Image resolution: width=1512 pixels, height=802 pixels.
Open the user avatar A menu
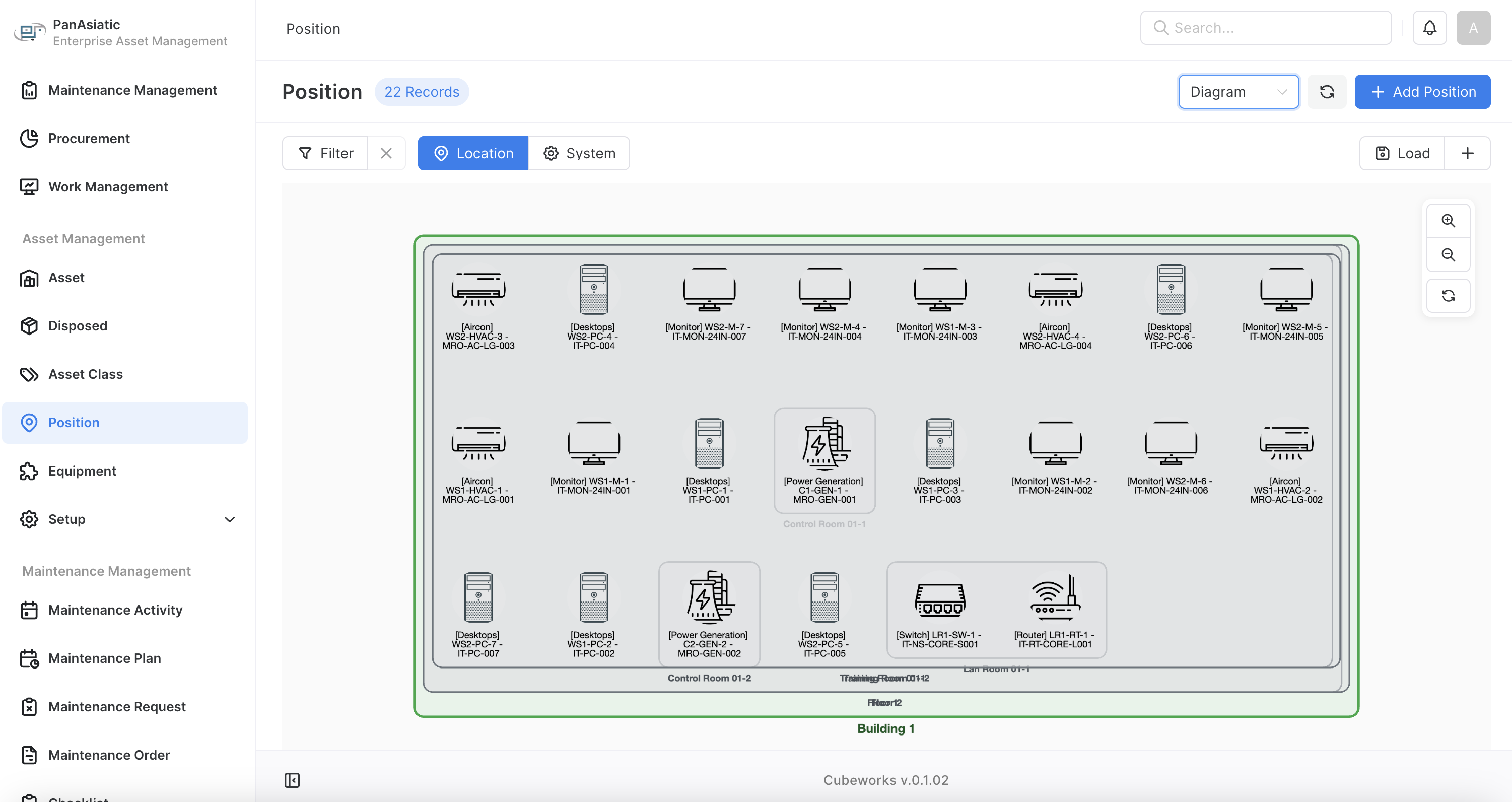pos(1473,28)
